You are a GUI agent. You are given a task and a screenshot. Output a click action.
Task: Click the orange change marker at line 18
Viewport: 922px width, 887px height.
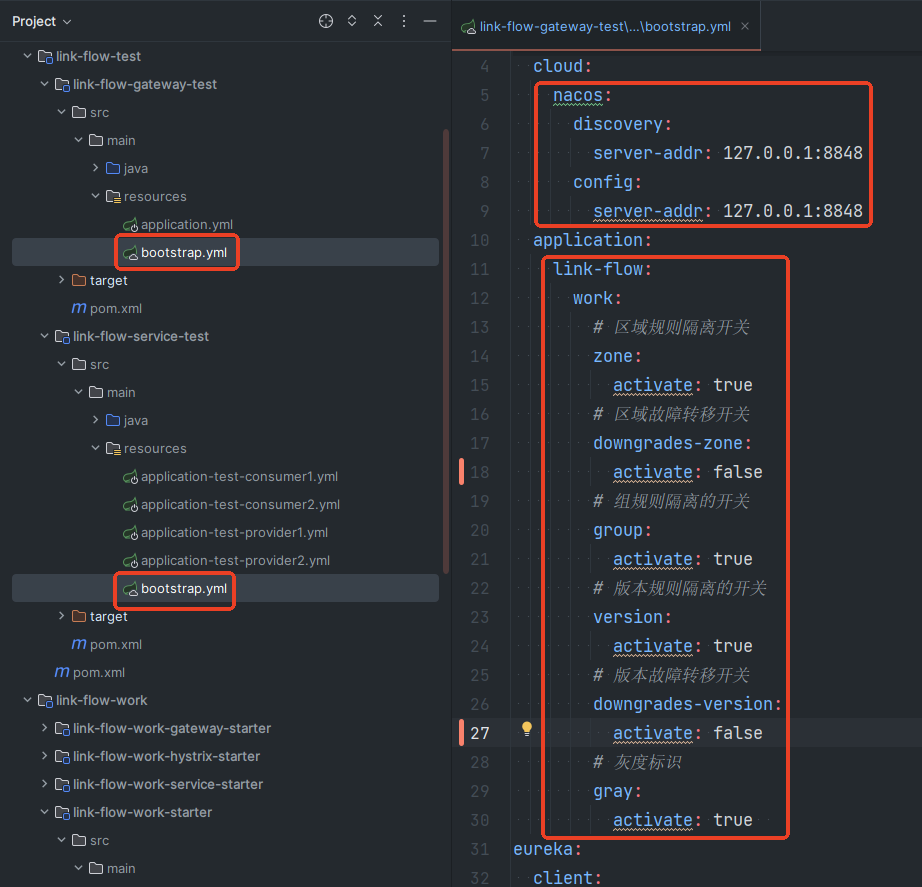click(x=461, y=472)
